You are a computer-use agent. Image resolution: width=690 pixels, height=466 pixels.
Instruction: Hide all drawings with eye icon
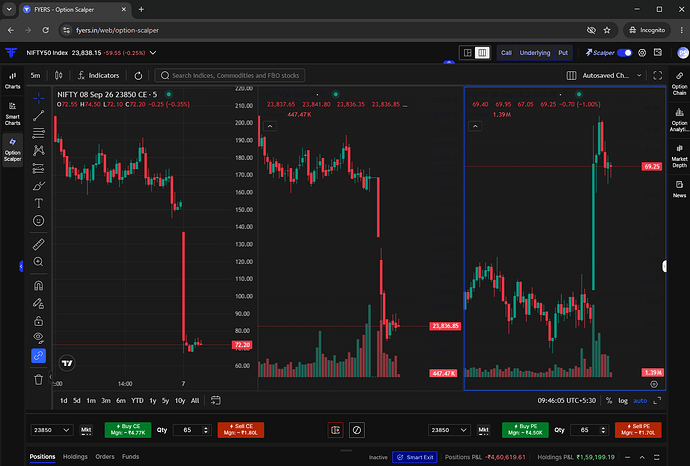pos(38,338)
